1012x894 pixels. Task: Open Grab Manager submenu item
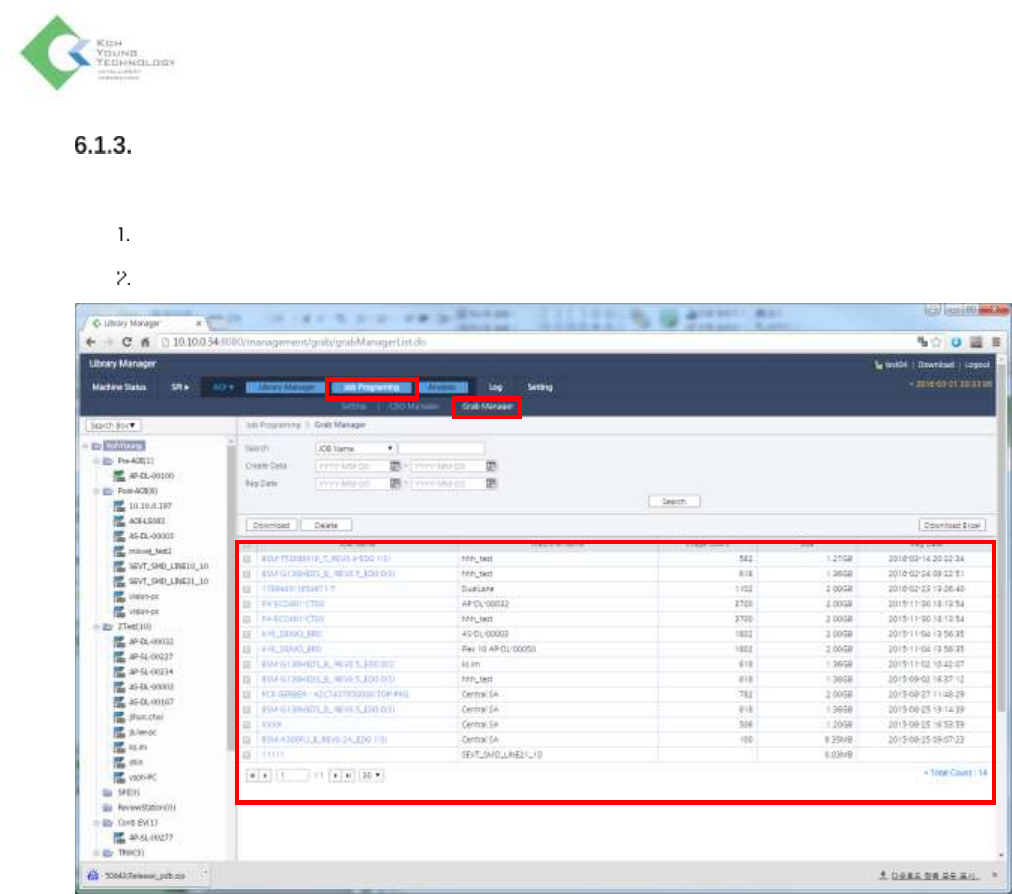(x=487, y=407)
